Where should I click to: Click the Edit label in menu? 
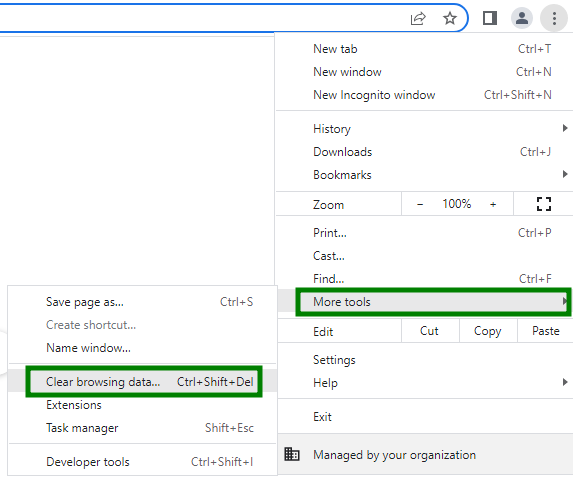pyautogui.click(x=323, y=332)
